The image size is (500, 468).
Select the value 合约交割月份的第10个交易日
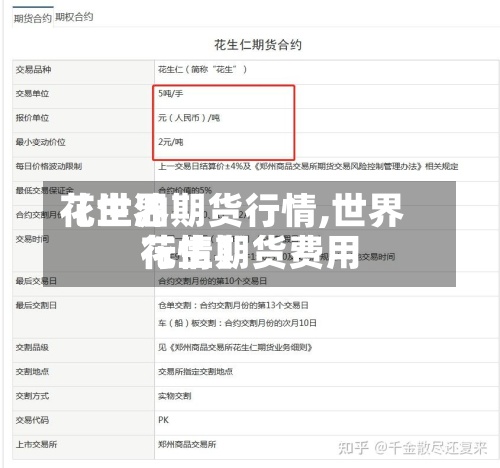(x=212, y=281)
